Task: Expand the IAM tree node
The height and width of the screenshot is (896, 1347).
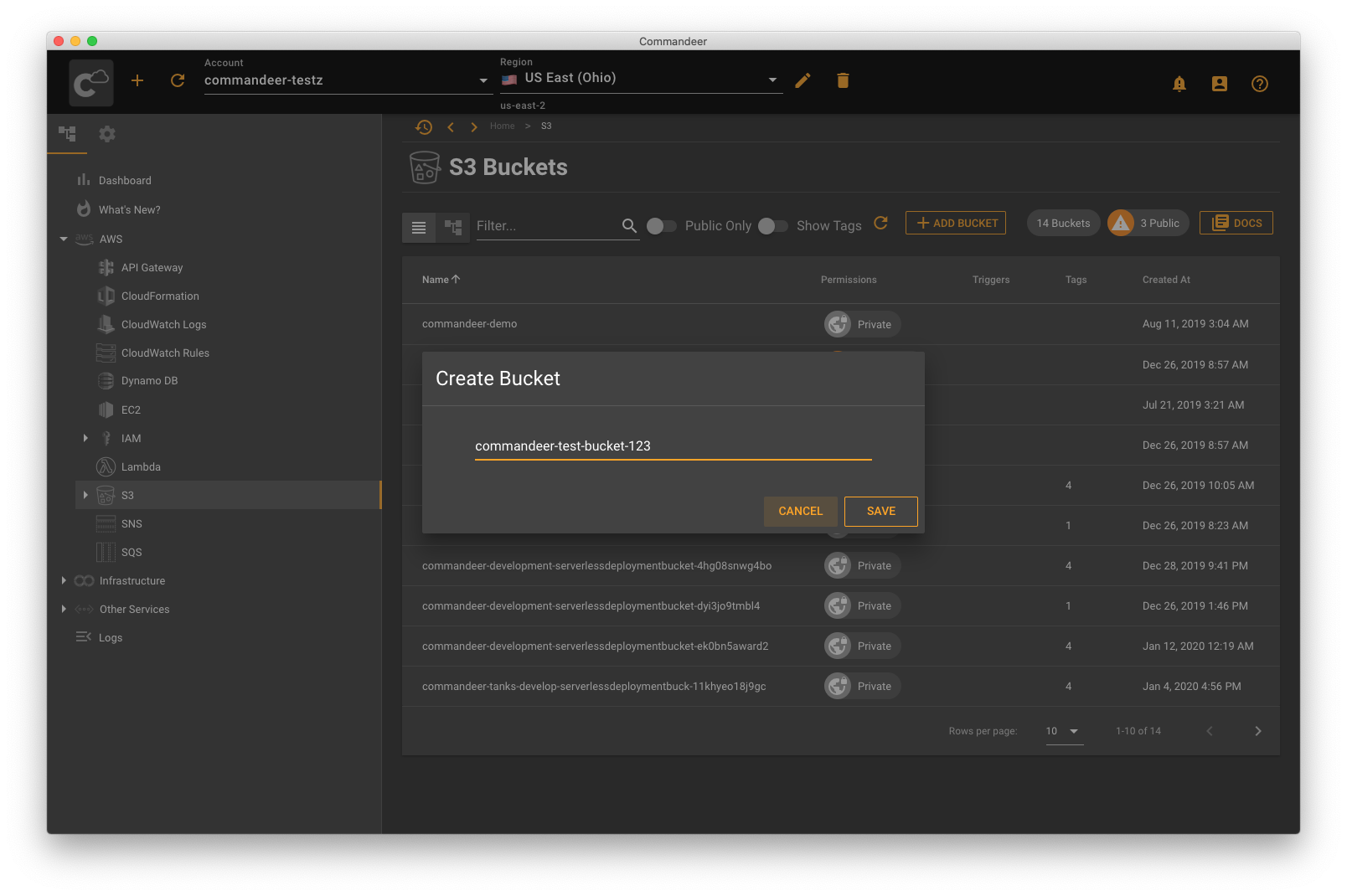Action: click(x=85, y=438)
